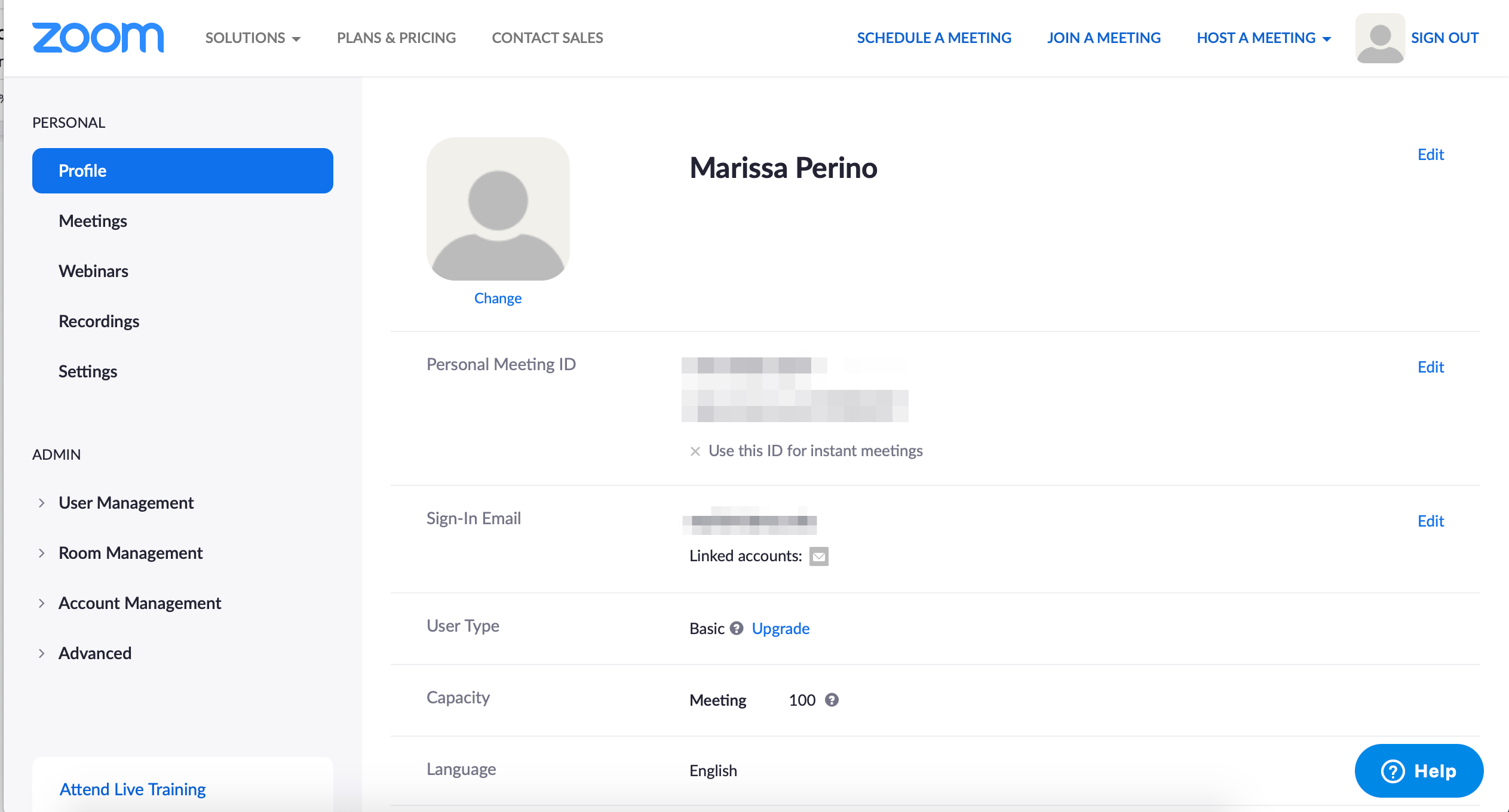
Task: Click Sign Out in header
Action: (1444, 38)
